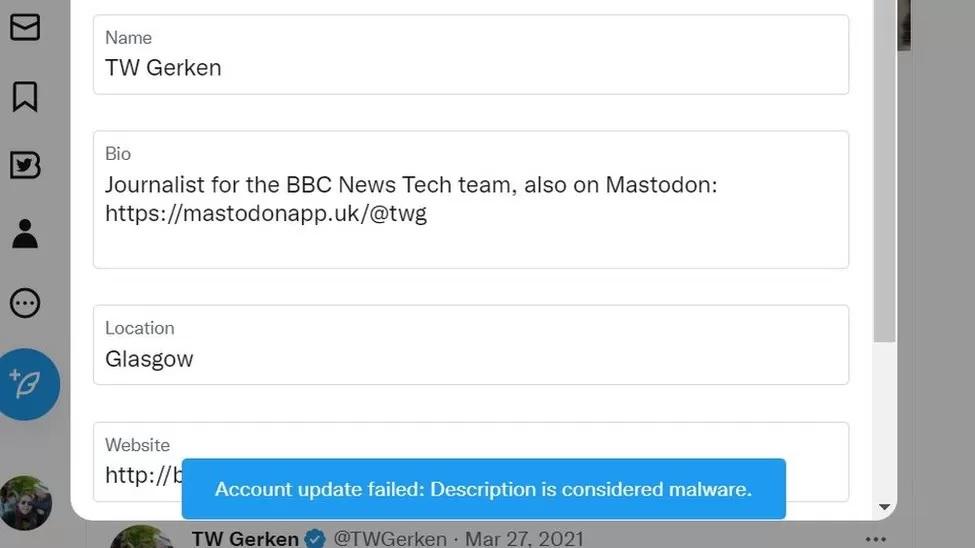Viewport: 975px width, 548px height.
Task: Open the TW Gerken display name link on the tweet
Action: (x=244, y=539)
